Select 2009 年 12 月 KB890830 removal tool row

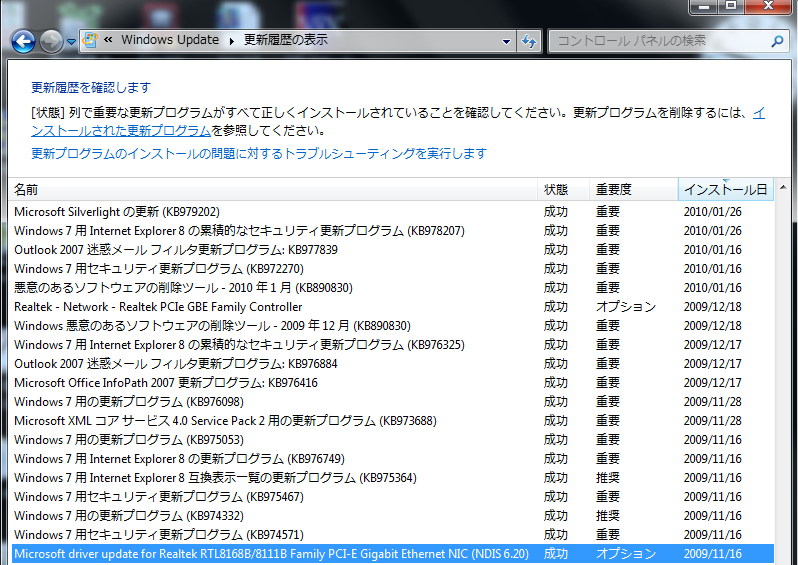click(x=392, y=325)
